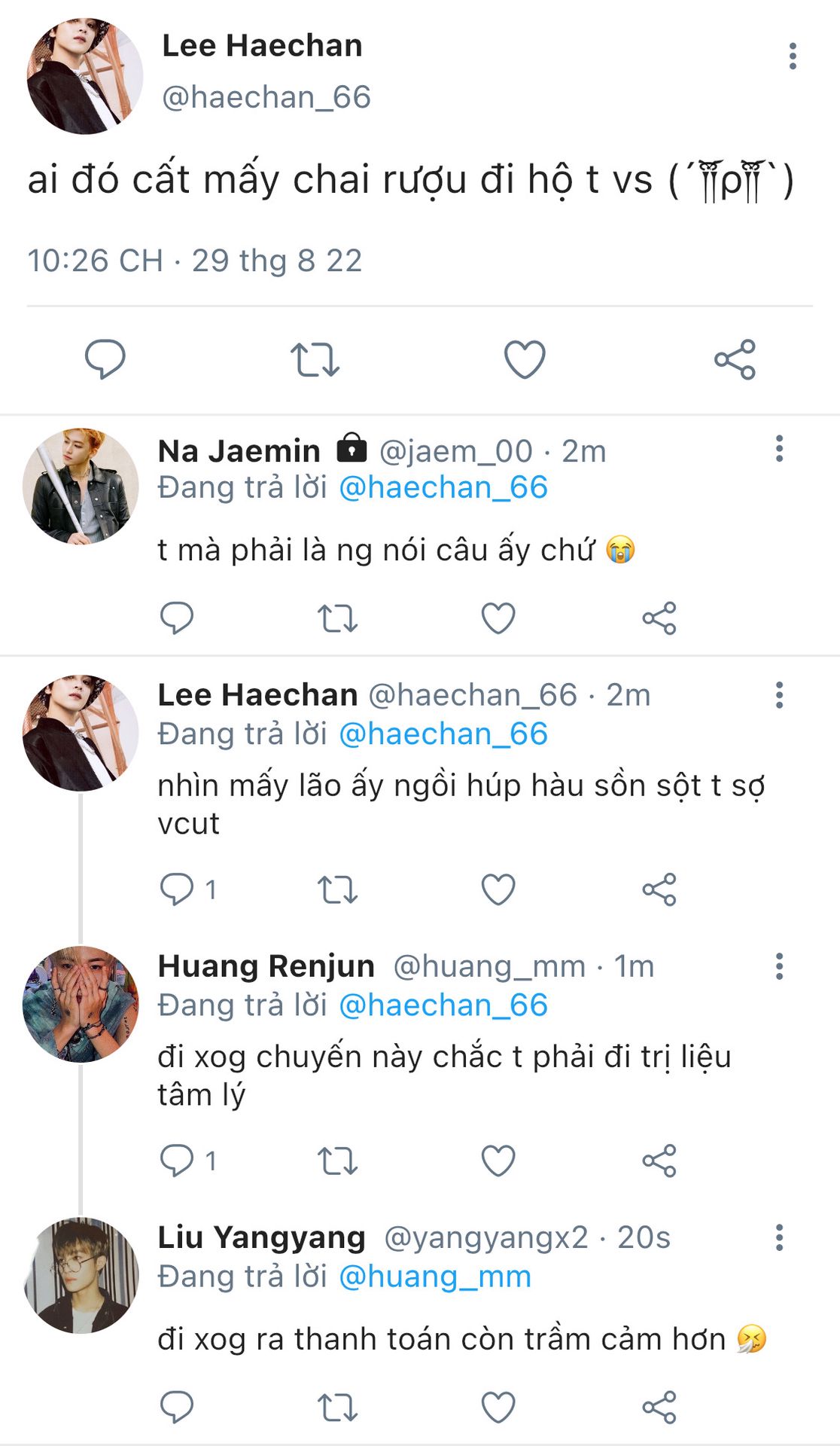Open more options on Haechan's thread reply
The image size is (840, 1446).
coord(779,695)
